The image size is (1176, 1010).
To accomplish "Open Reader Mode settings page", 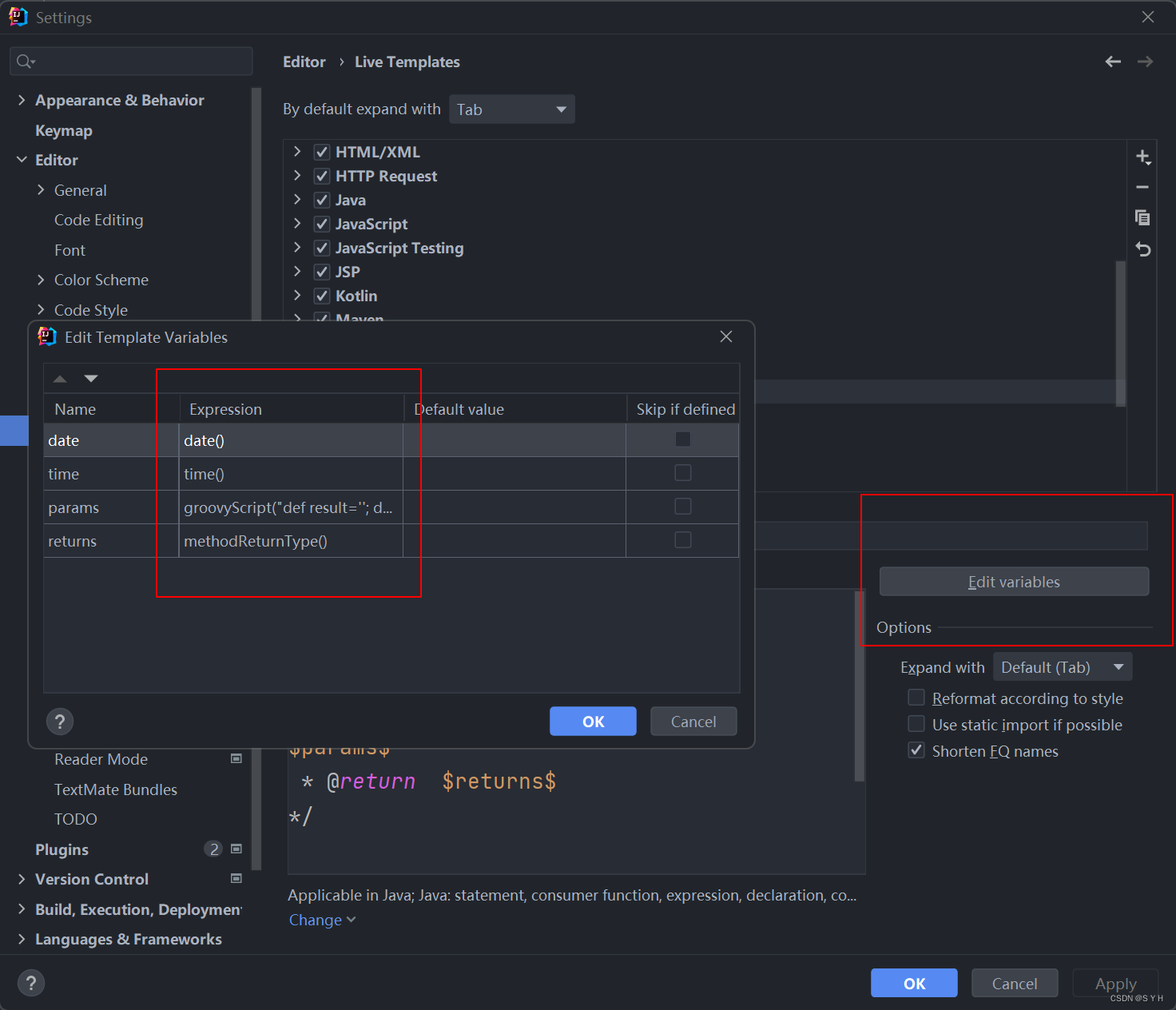I will (101, 759).
